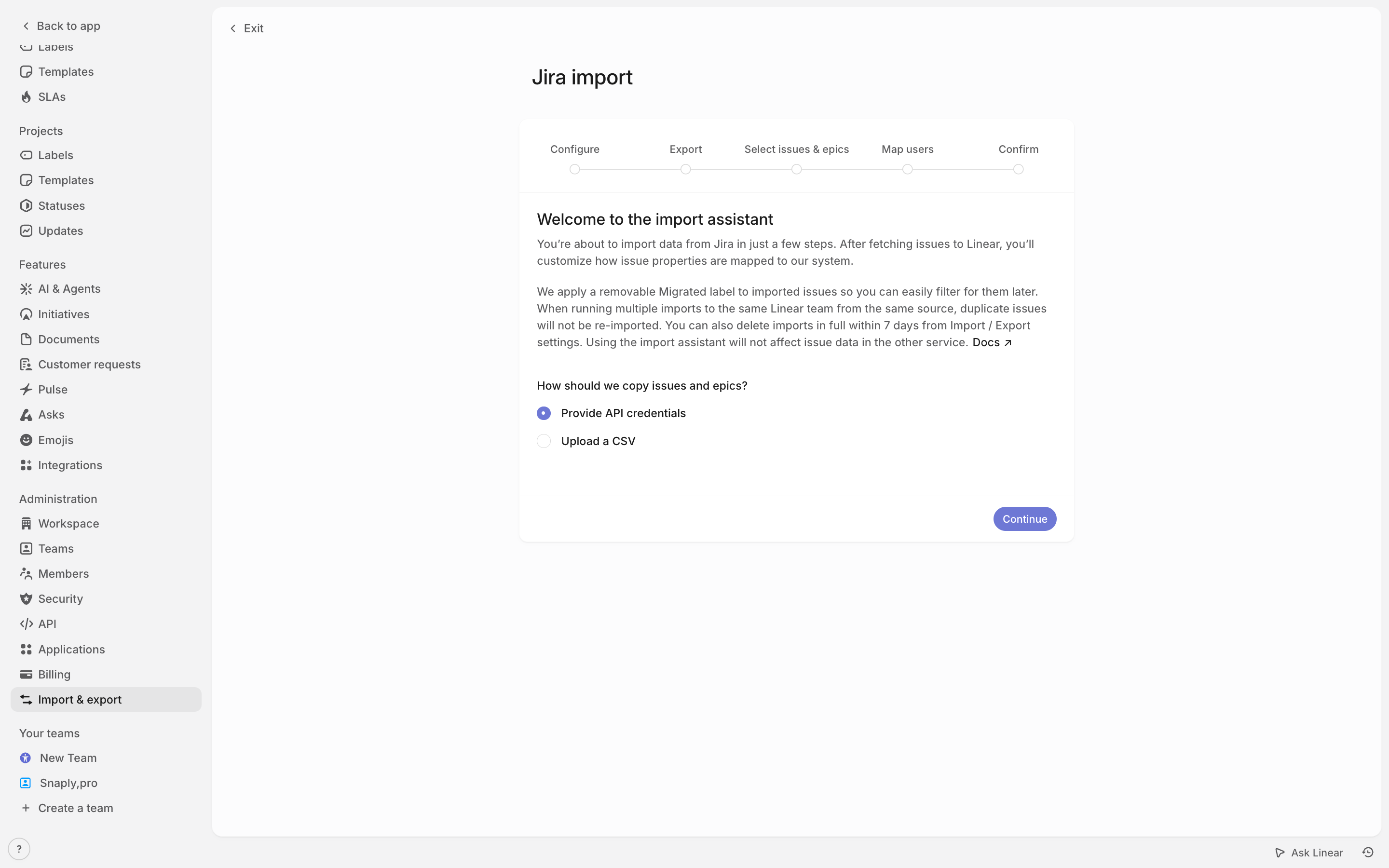1389x868 pixels.
Task: Open the Docs external link
Action: click(x=992, y=342)
